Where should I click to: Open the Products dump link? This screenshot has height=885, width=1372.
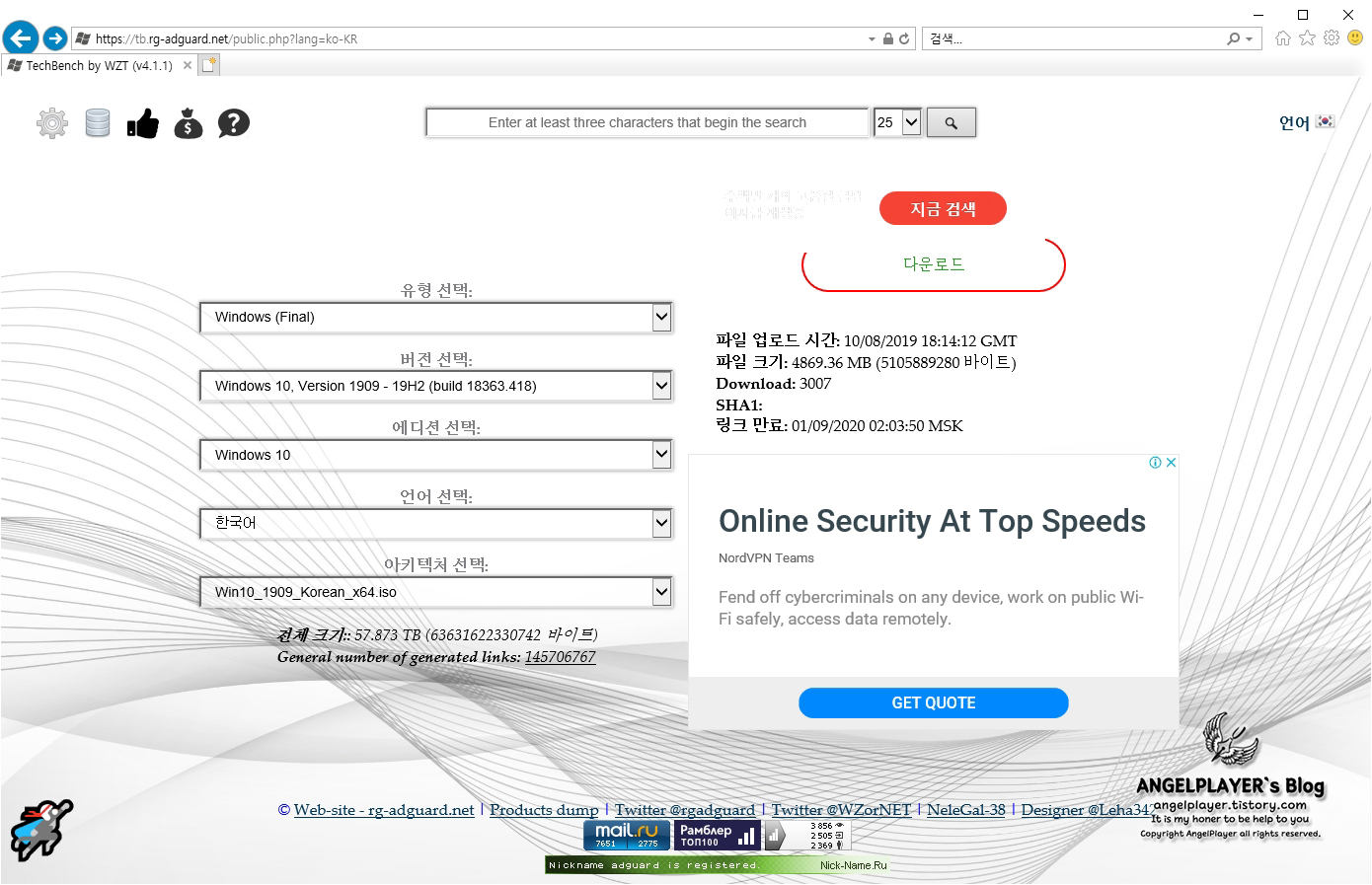[544, 810]
